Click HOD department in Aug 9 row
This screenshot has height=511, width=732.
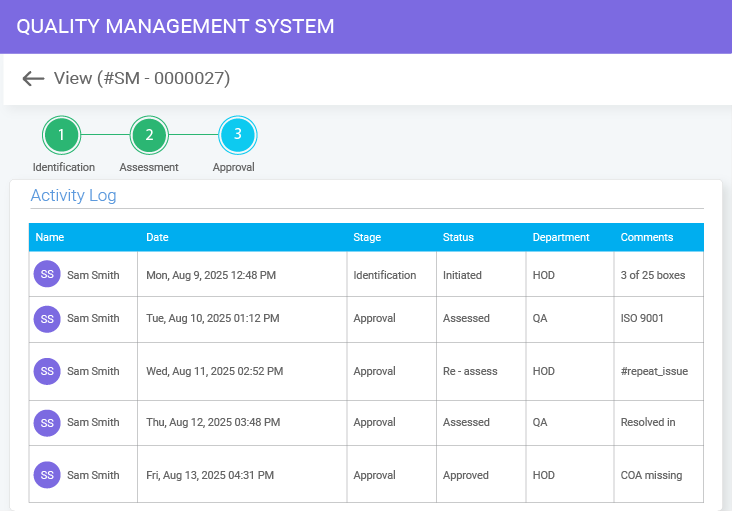(544, 275)
